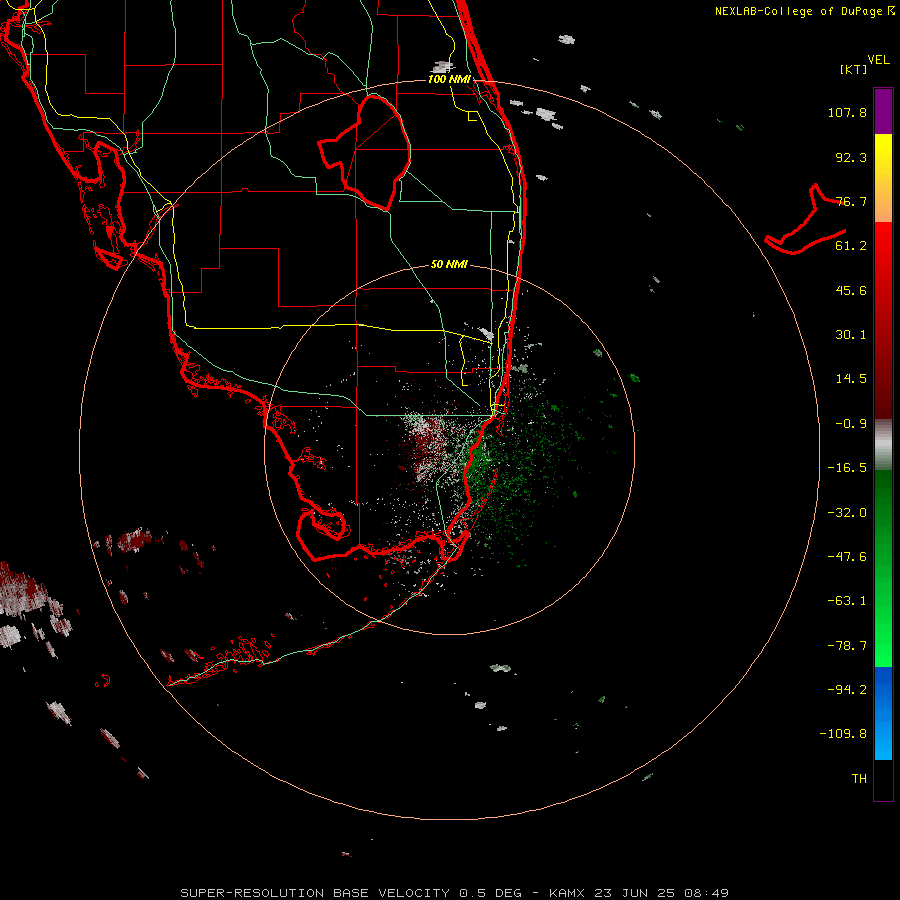This screenshot has width=900, height=900.
Task: Click the 45.6 velocity scale label
Action: point(851,290)
